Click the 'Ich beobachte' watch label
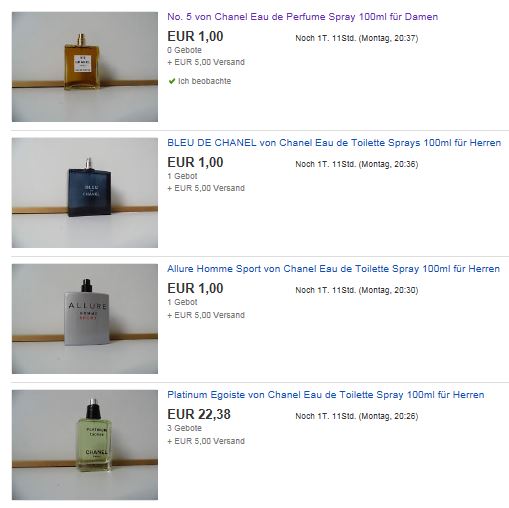The width and height of the screenshot is (509, 508). coord(204,81)
